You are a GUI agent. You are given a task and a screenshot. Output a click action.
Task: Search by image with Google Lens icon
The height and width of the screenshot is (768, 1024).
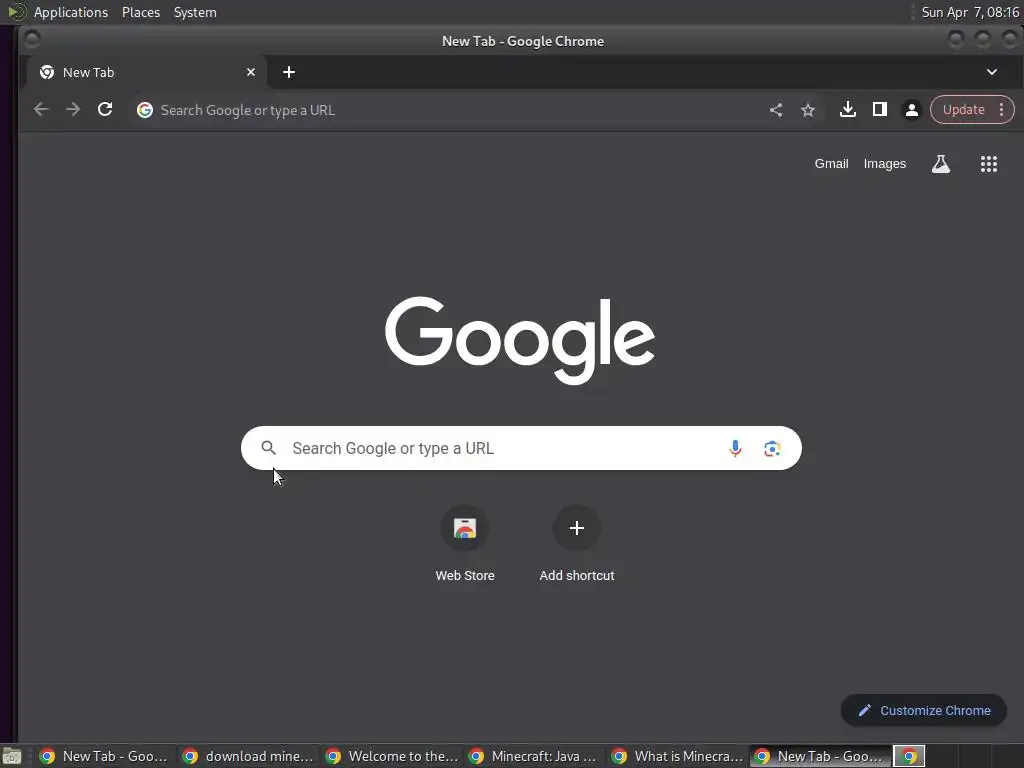[772, 448]
